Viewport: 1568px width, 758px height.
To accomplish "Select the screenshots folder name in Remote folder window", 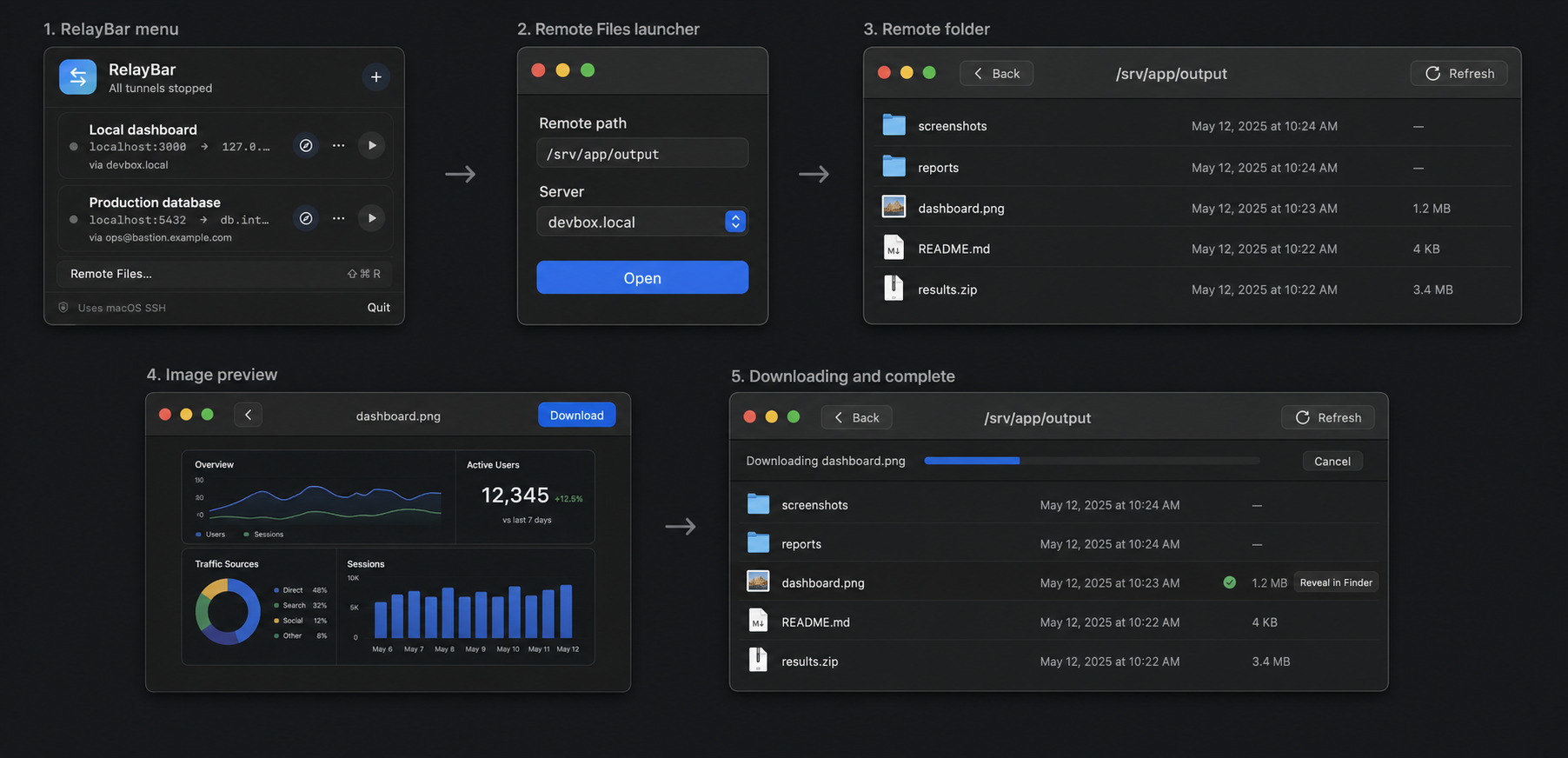I will coord(952,126).
